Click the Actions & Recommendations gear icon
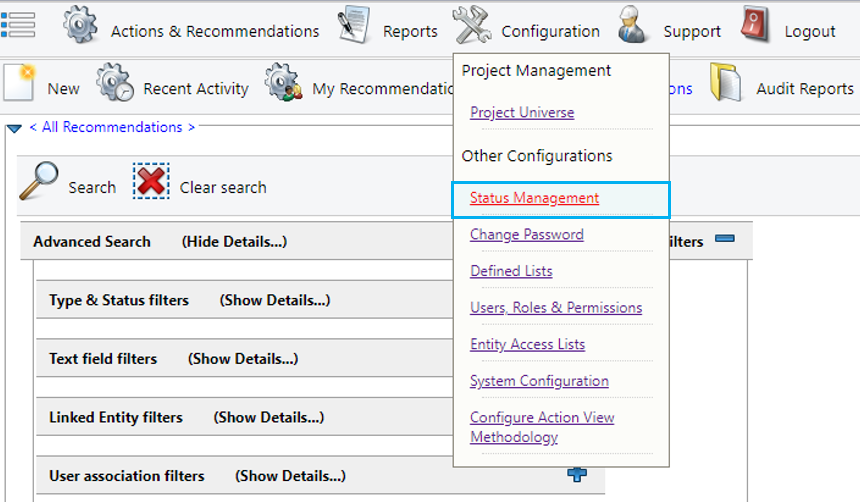The height and width of the screenshot is (502, 860). 80,25
